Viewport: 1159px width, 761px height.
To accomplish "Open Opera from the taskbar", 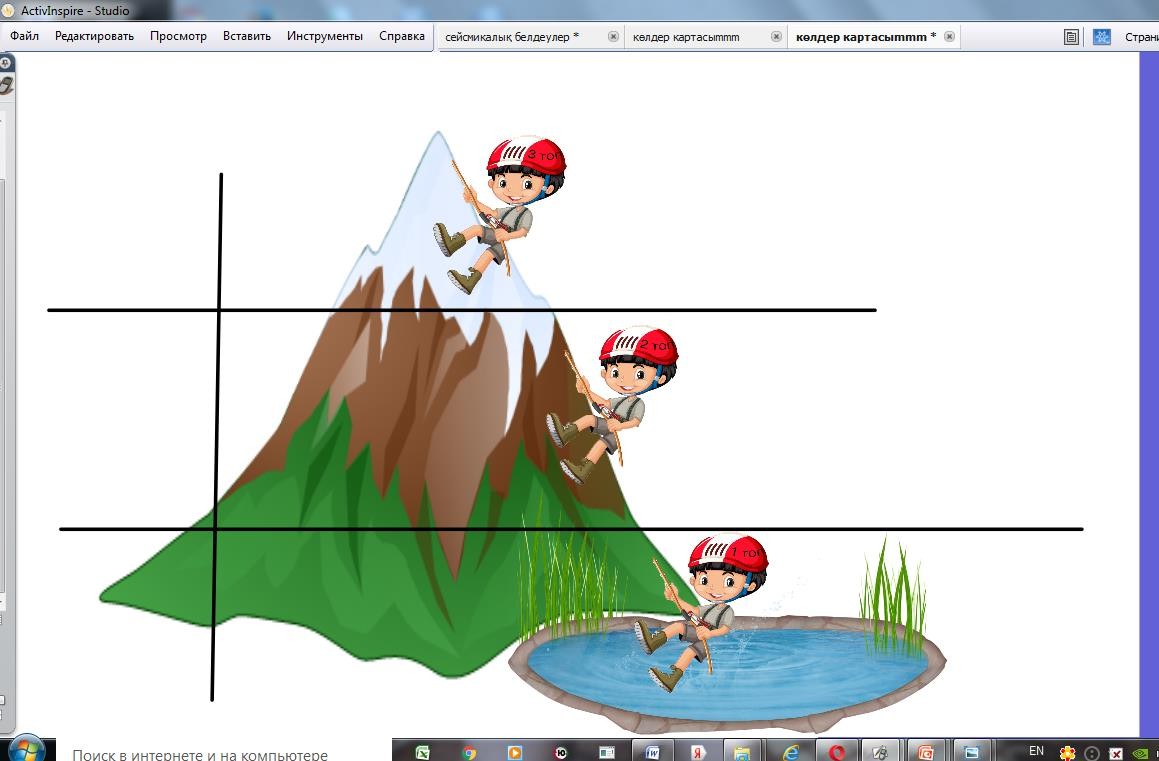I will pos(836,751).
